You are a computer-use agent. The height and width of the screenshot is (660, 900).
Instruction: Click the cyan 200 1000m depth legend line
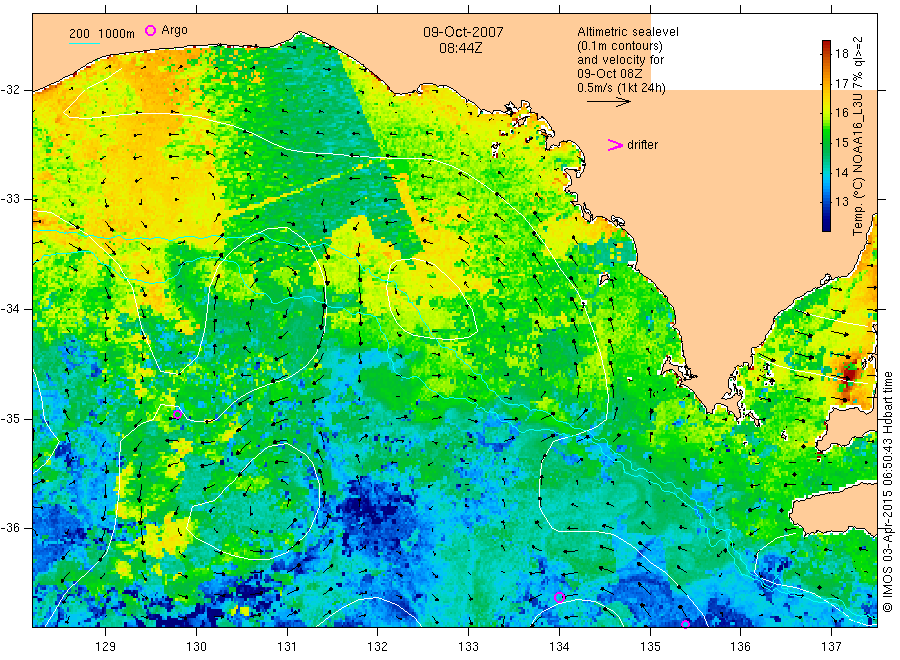tap(84, 43)
